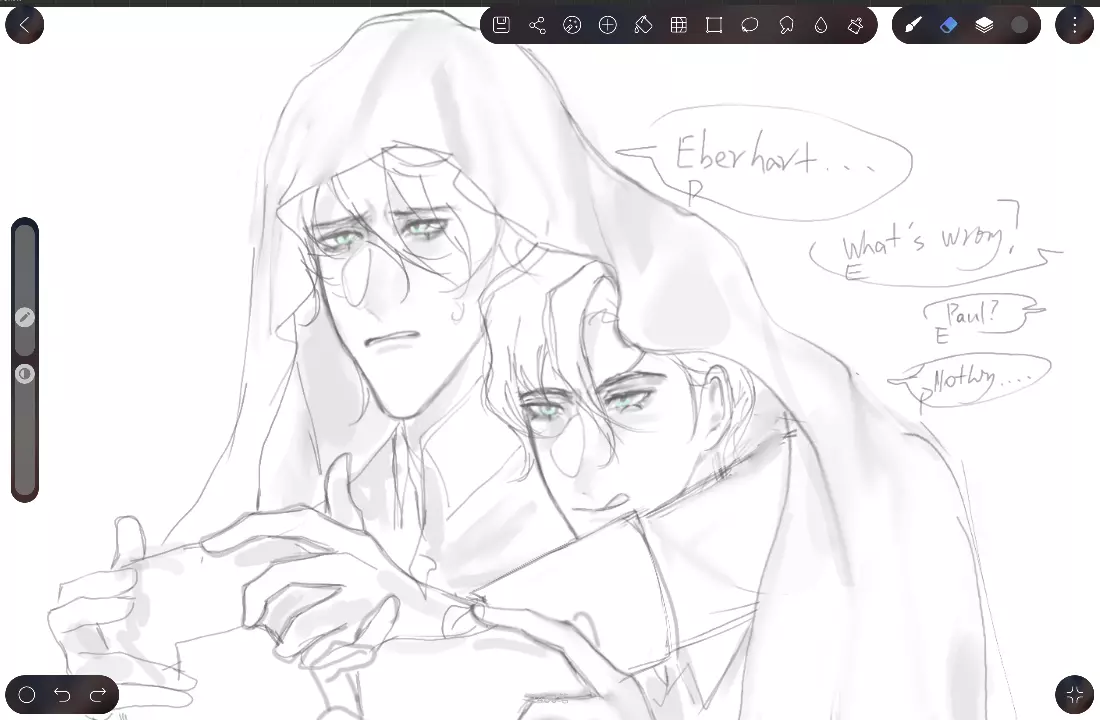Undo the last stroke
The width and height of the screenshot is (1100, 720).
62,695
